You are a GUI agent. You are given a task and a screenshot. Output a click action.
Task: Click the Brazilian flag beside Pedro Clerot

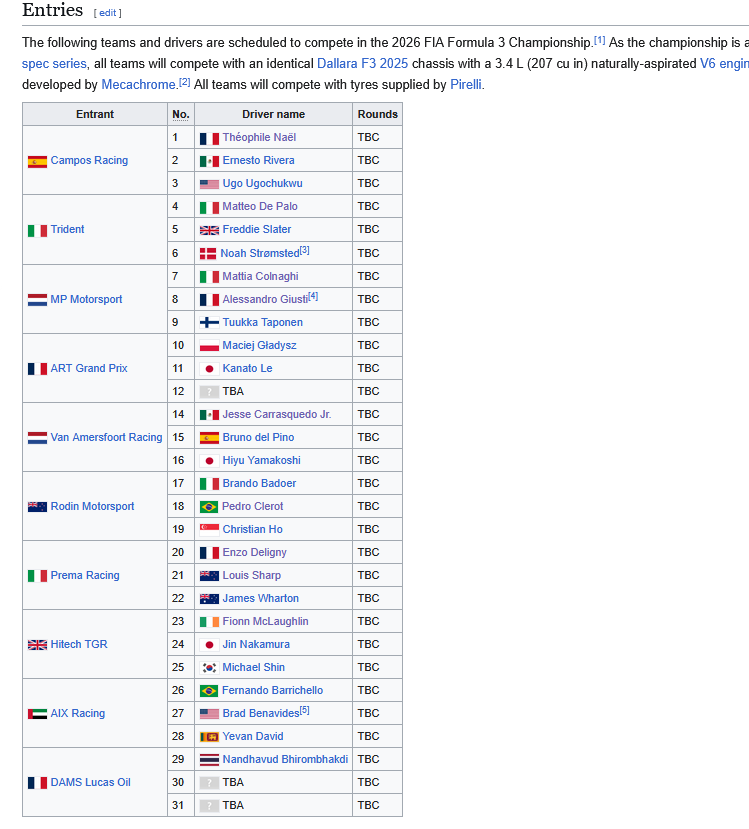point(209,506)
